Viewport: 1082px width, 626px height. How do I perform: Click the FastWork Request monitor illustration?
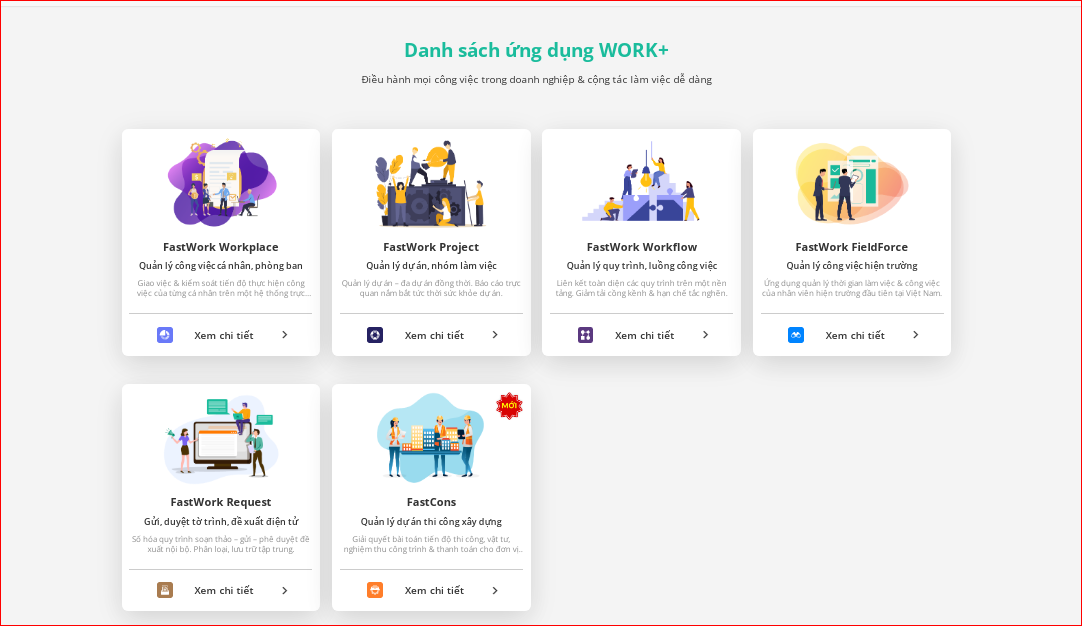(220, 437)
